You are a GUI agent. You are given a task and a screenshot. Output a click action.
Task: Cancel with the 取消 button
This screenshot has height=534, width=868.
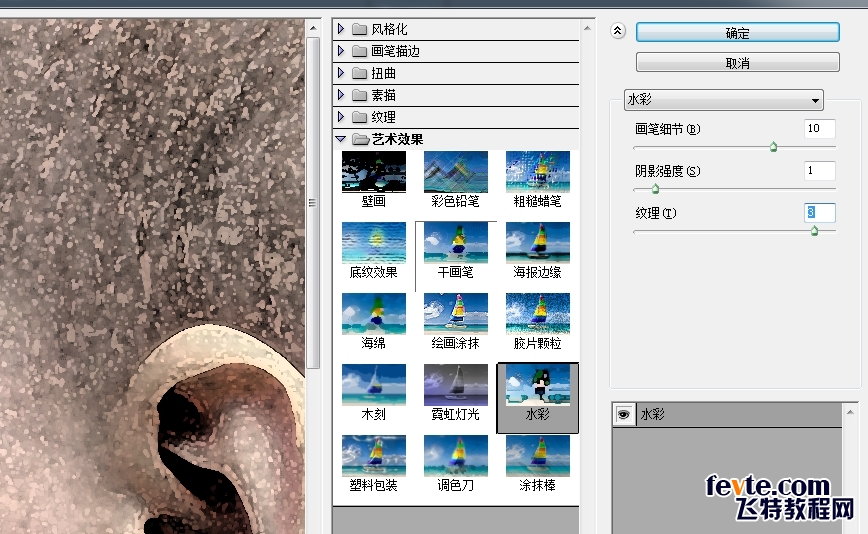click(737, 63)
